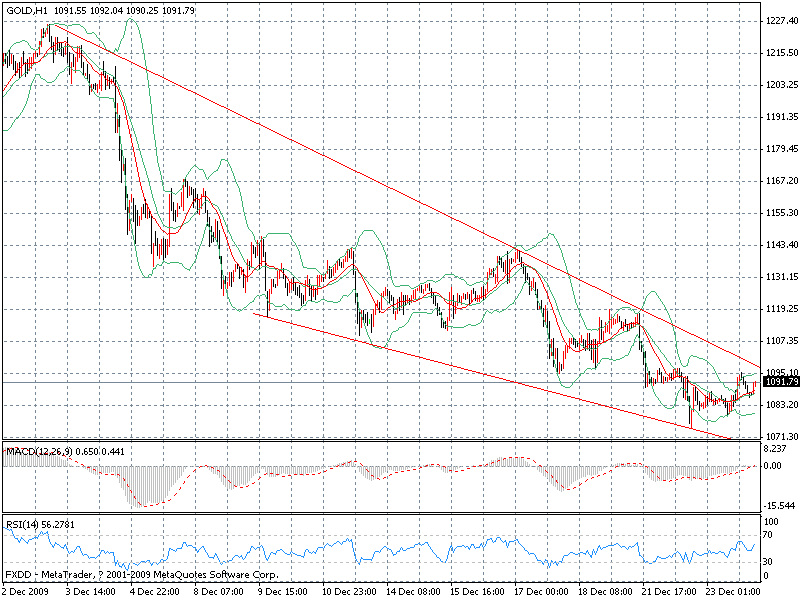Select the 3 Dec 14:00 time label
This screenshot has width=800, height=600.
point(90,592)
